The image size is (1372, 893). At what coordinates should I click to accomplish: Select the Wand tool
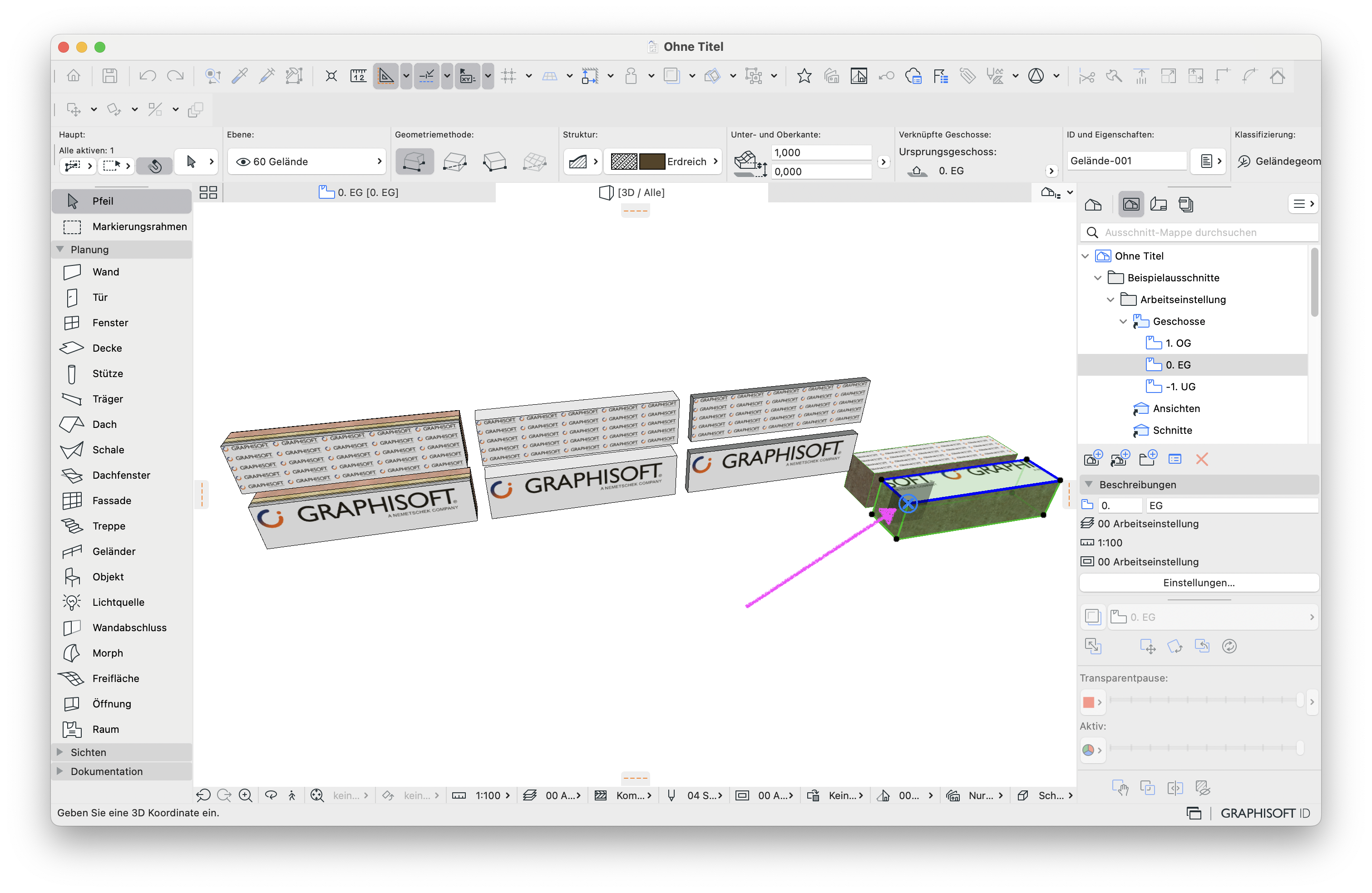pos(121,272)
